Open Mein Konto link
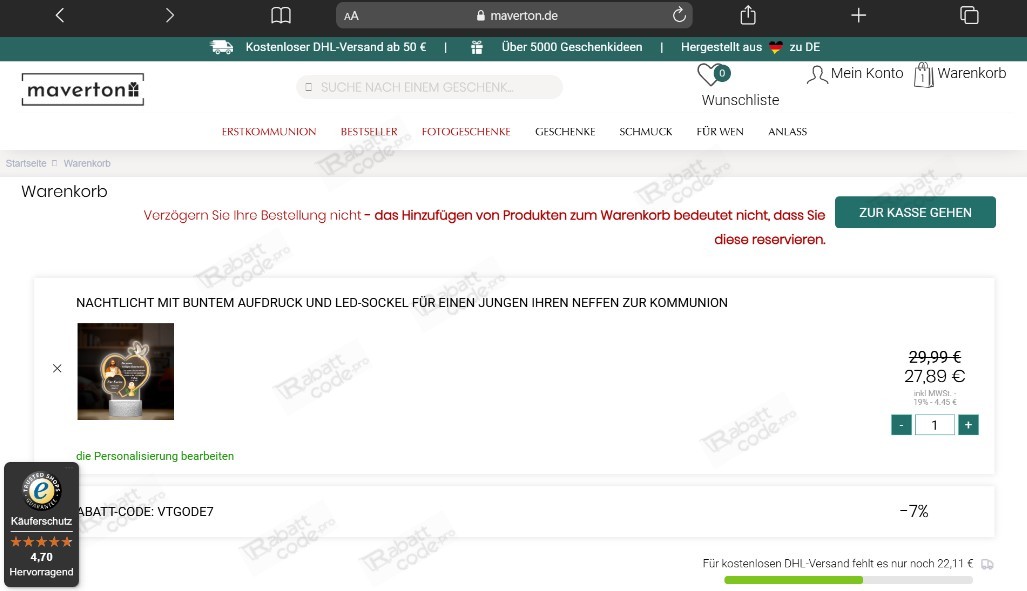Screen dimensions: 1027x591 click(867, 73)
